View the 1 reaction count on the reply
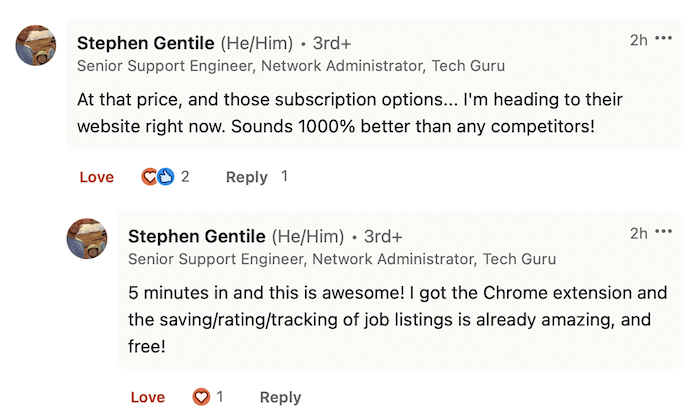The image size is (700, 416). (220, 396)
